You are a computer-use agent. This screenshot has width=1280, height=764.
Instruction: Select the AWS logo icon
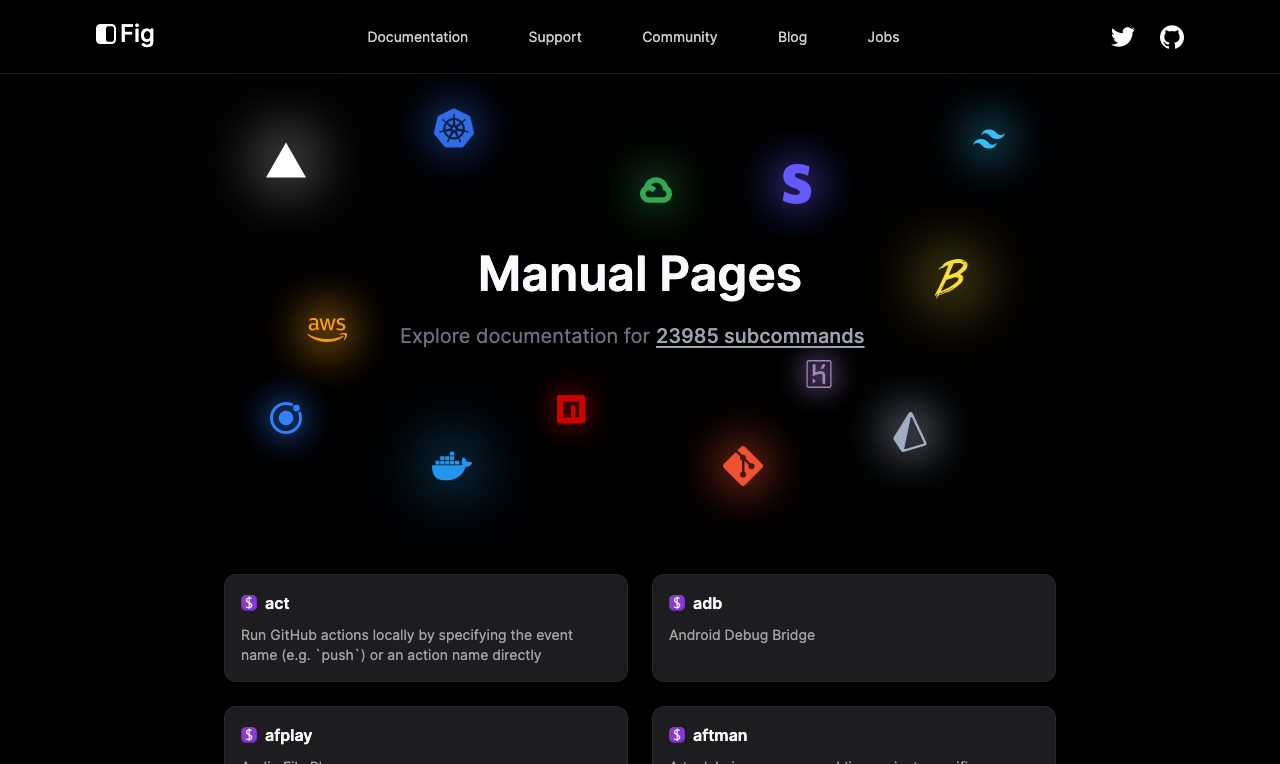click(x=327, y=328)
